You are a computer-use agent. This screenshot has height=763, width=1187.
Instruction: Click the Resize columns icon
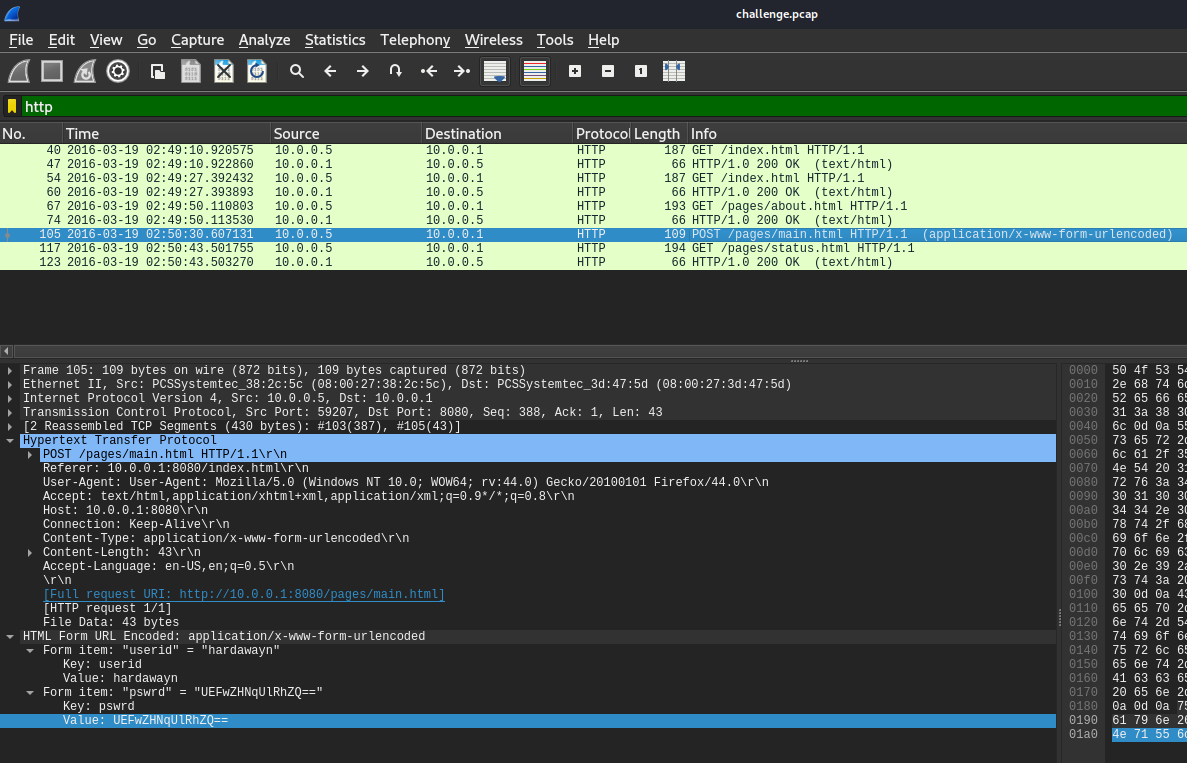[674, 71]
